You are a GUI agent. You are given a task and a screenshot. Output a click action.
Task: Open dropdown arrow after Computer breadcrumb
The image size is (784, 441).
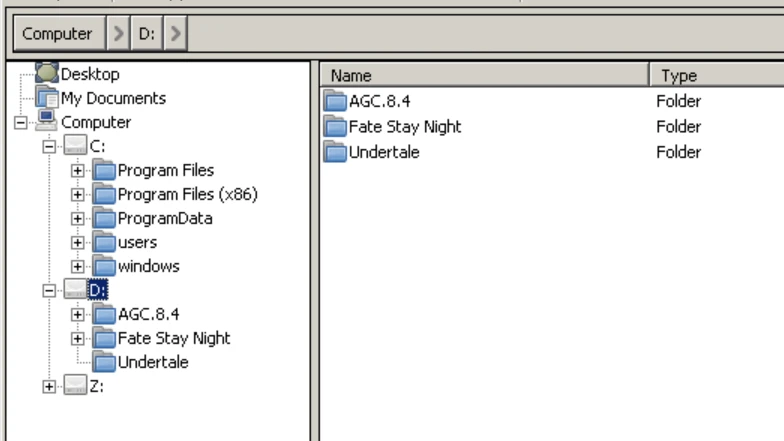click(x=118, y=34)
